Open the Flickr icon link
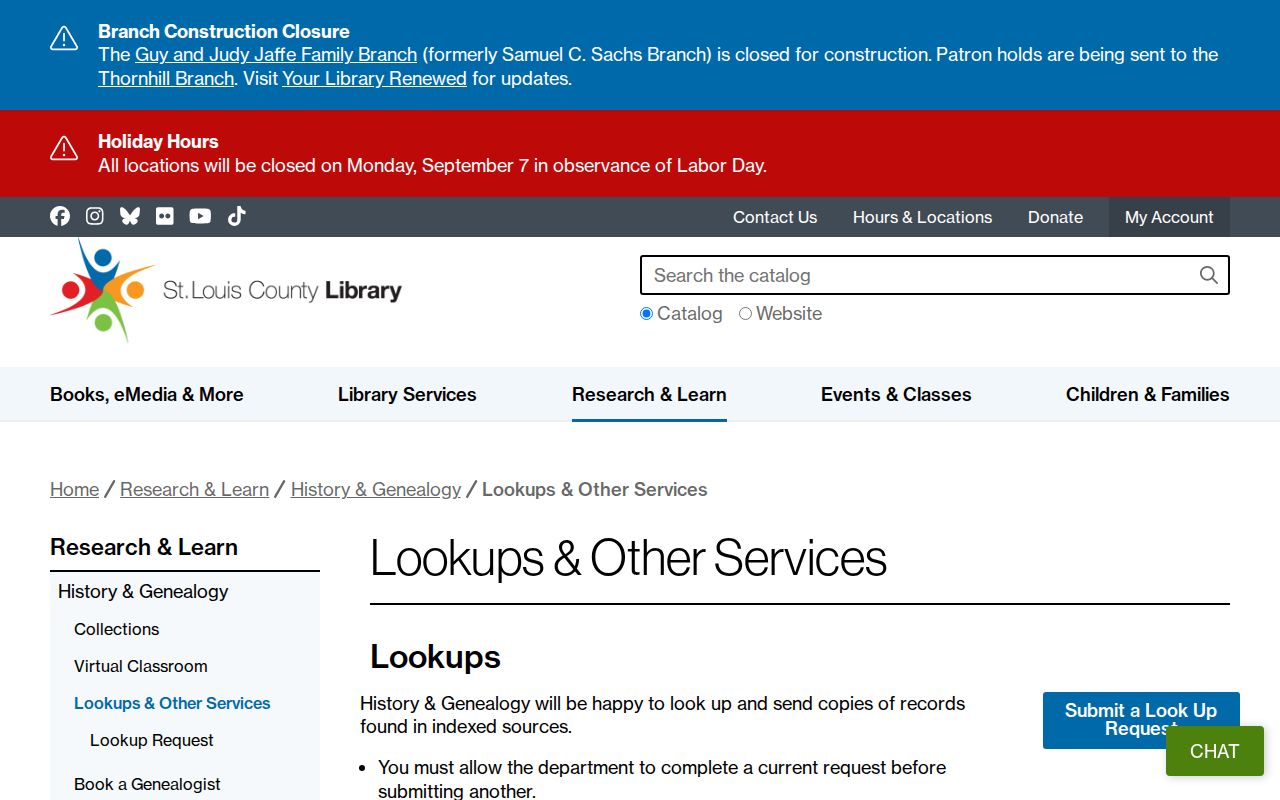 [165, 216]
